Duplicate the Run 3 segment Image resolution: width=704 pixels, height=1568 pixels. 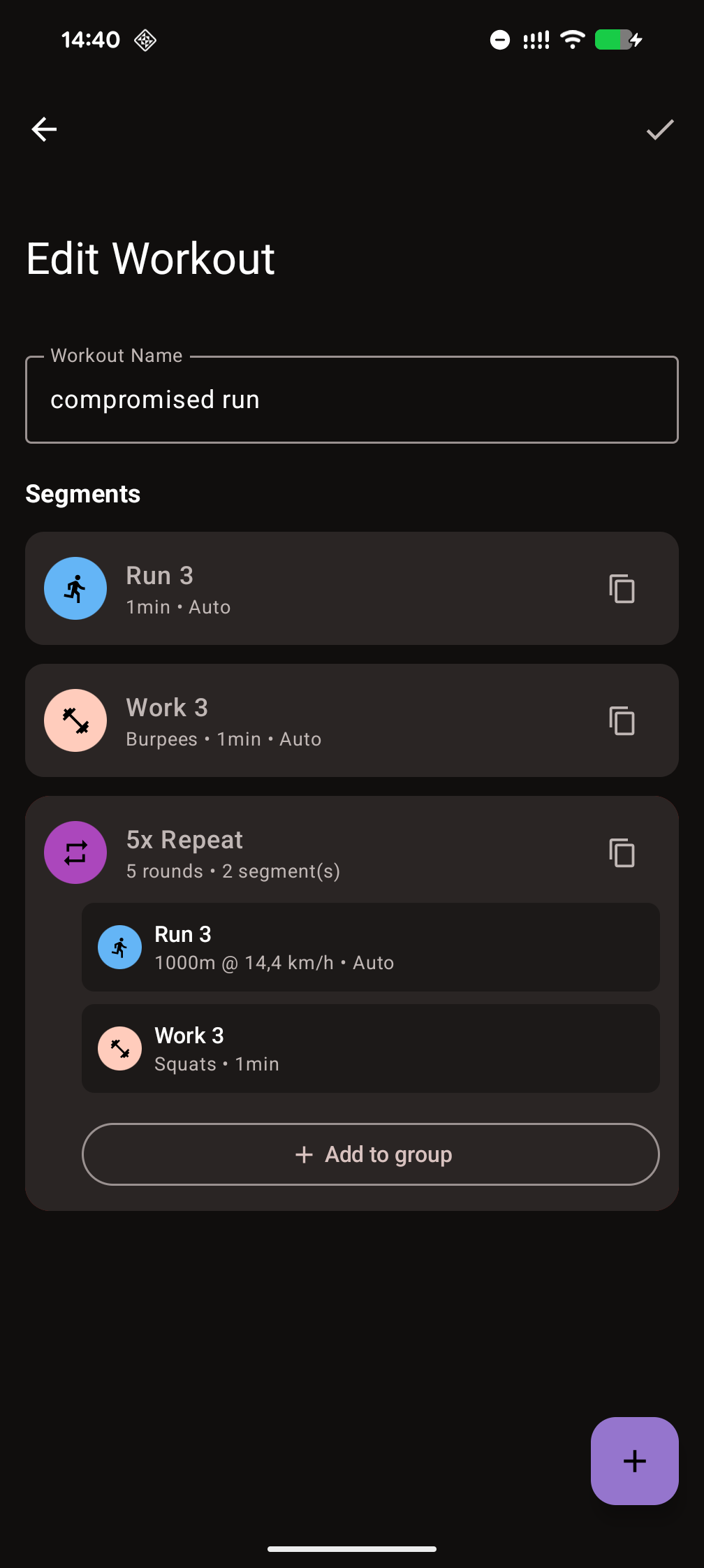click(622, 589)
